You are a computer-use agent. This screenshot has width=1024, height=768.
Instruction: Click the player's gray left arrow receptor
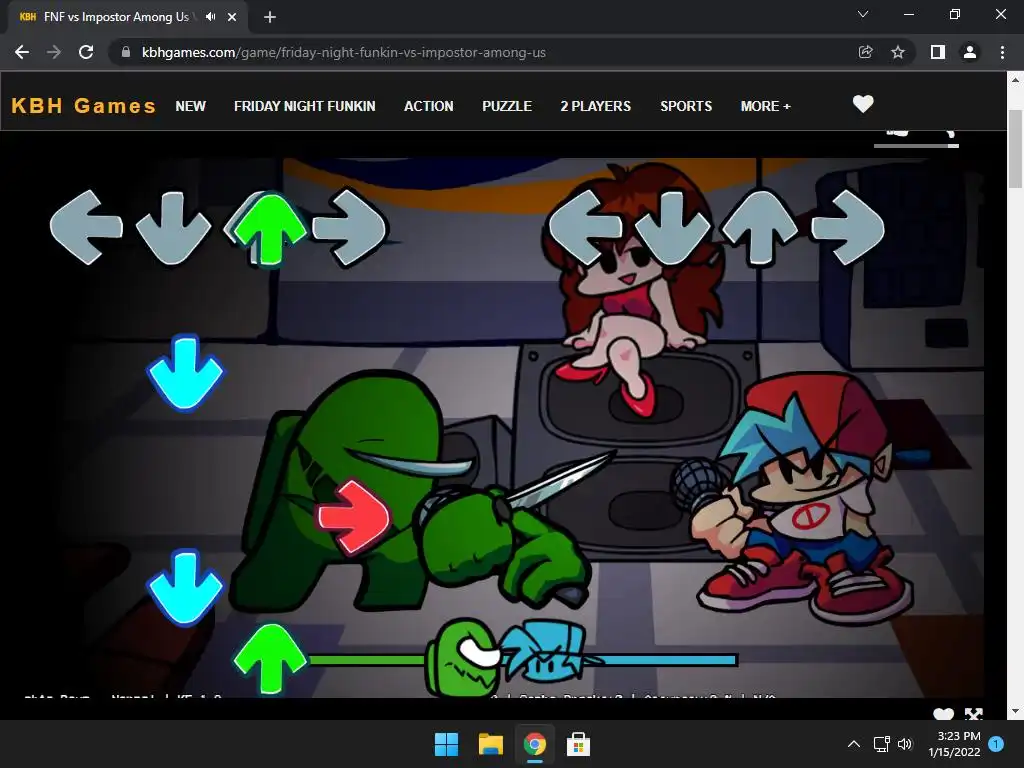coord(585,227)
